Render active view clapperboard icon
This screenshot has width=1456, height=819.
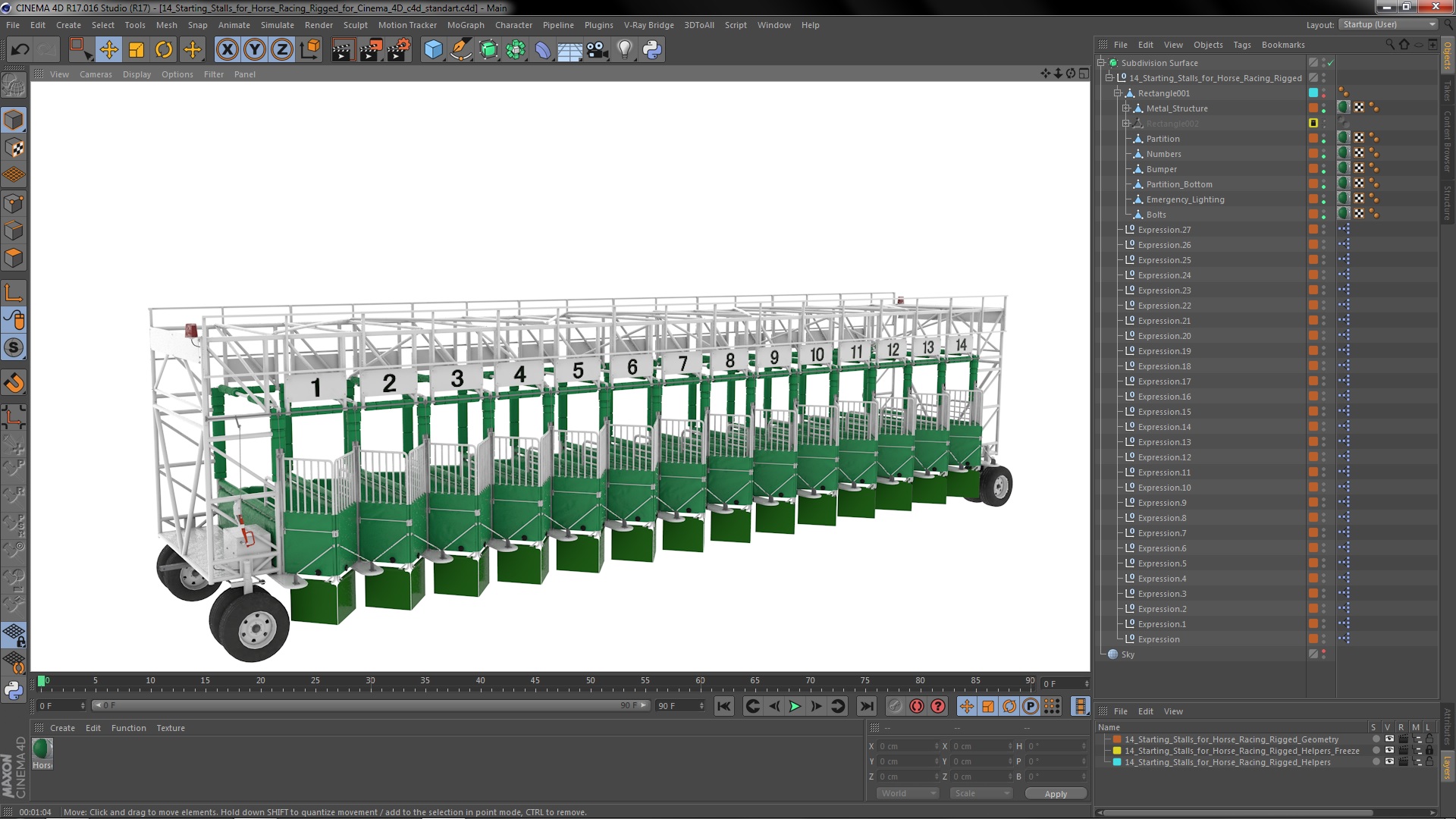click(343, 50)
